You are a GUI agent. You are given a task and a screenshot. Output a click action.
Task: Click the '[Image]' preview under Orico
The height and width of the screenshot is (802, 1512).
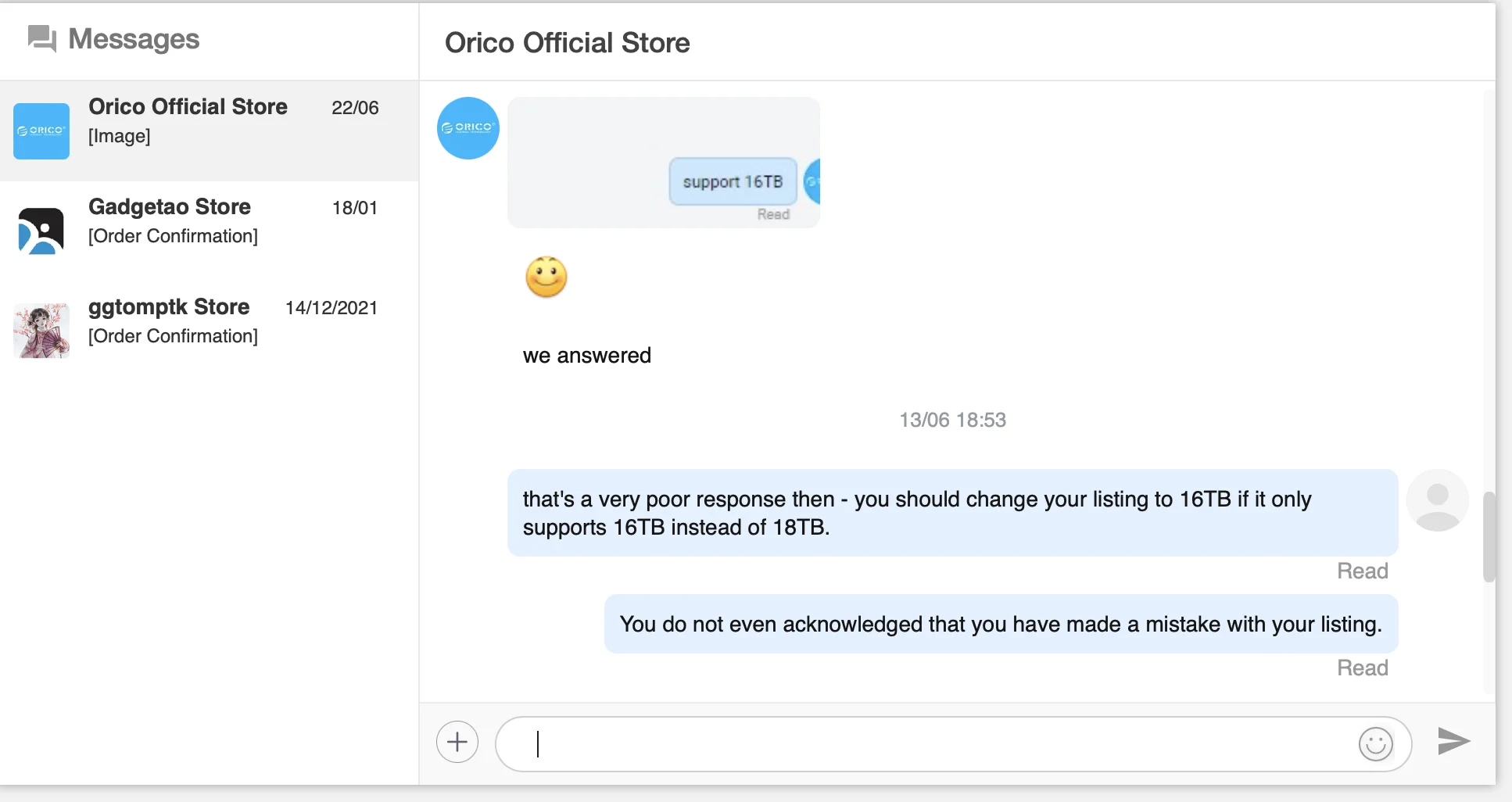pyautogui.click(x=120, y=136)
